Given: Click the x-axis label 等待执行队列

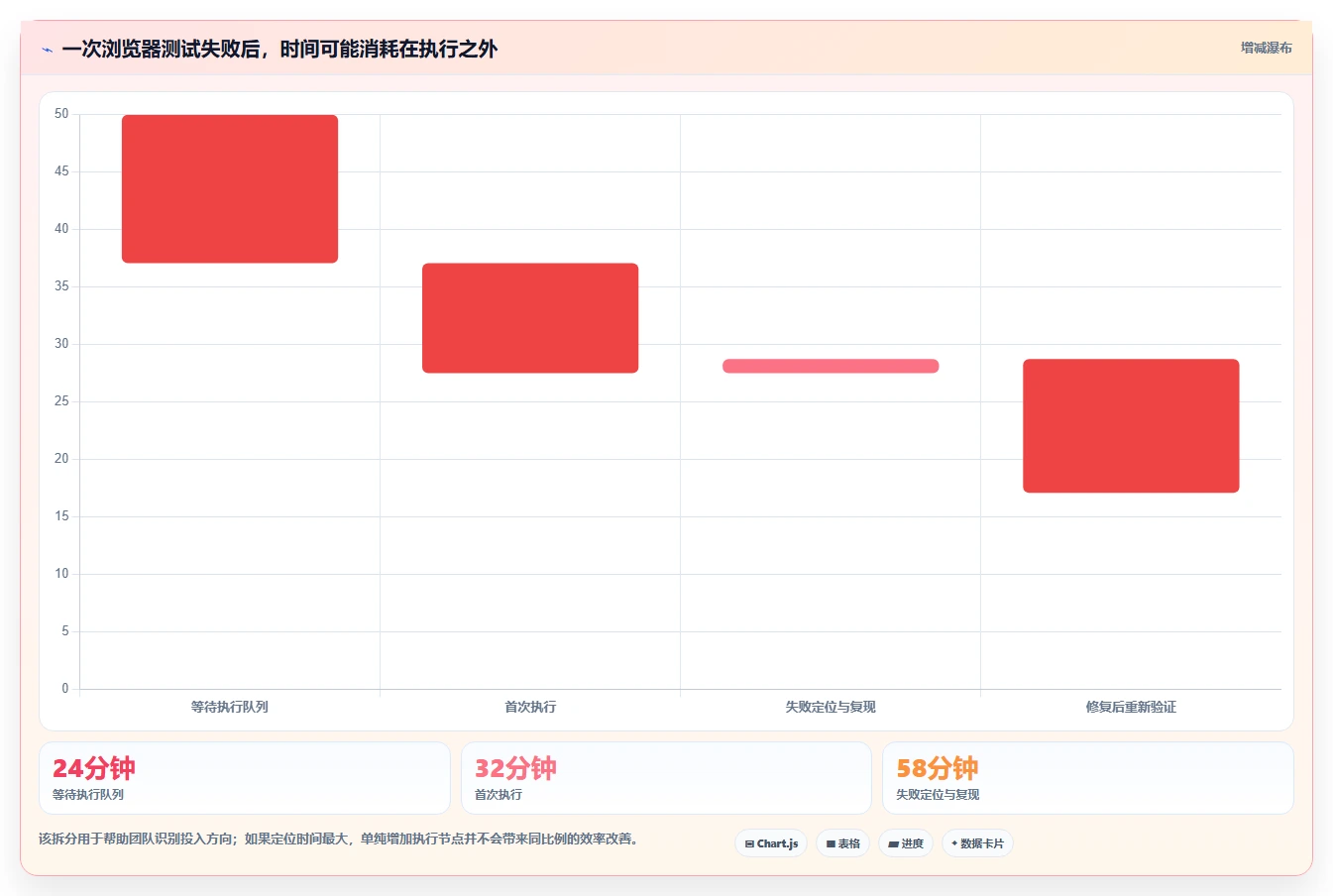Looking at the screenshot, I should point(230,707).
